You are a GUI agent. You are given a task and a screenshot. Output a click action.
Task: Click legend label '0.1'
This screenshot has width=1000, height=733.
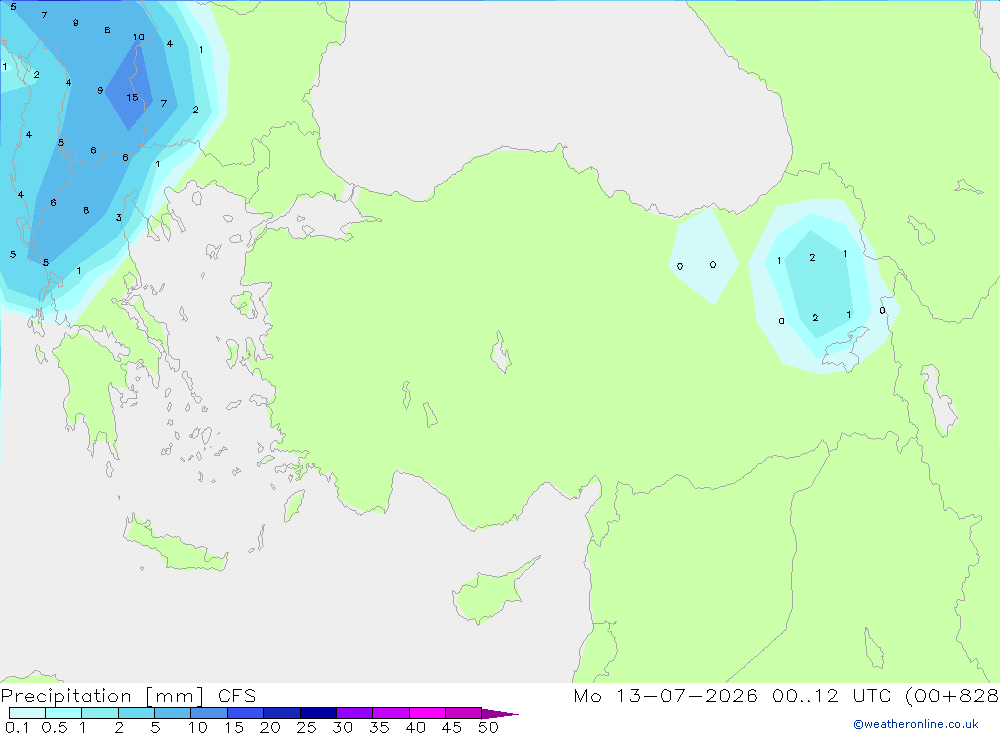(17, 727)
